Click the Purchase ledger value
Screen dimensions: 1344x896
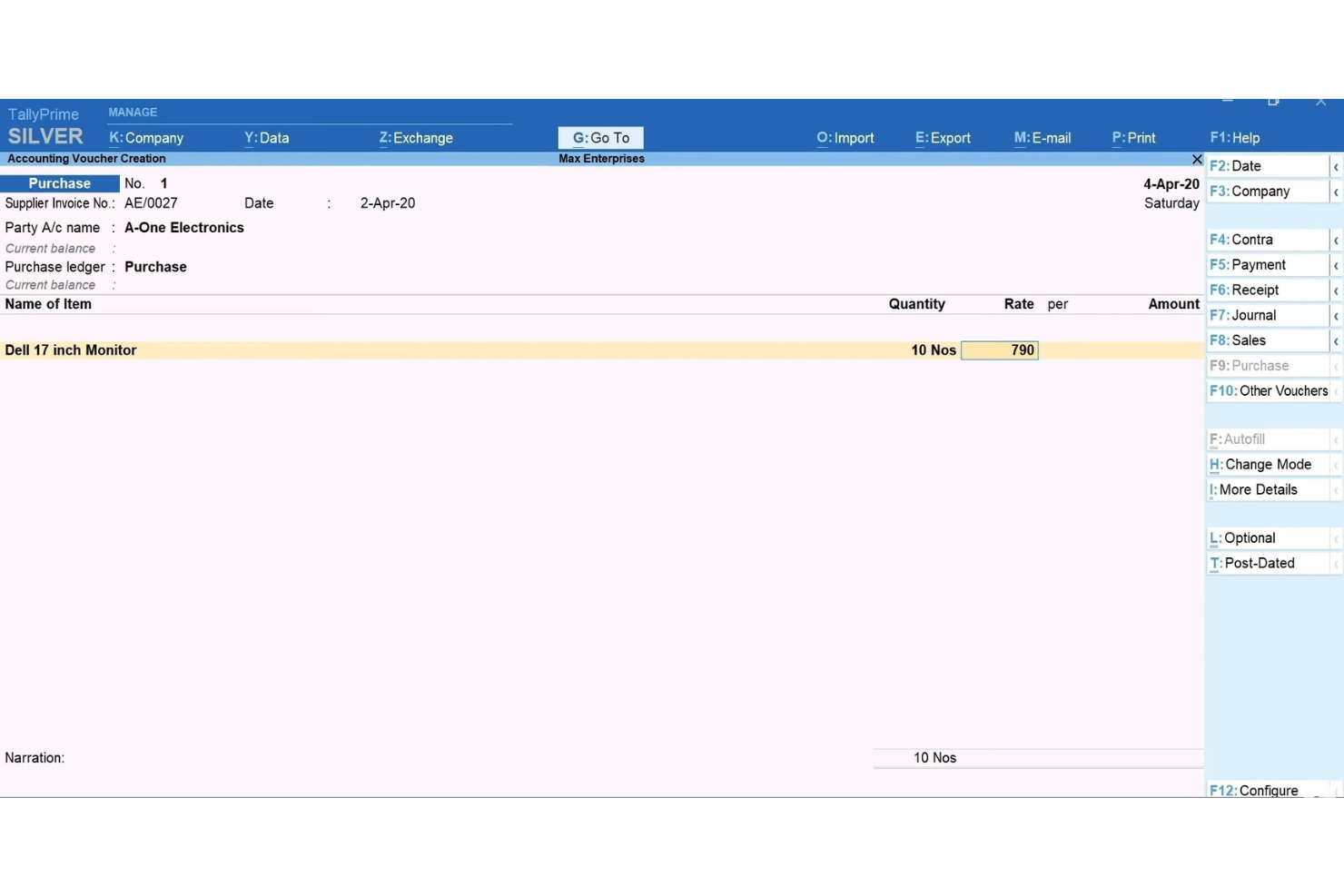point(155,267)
